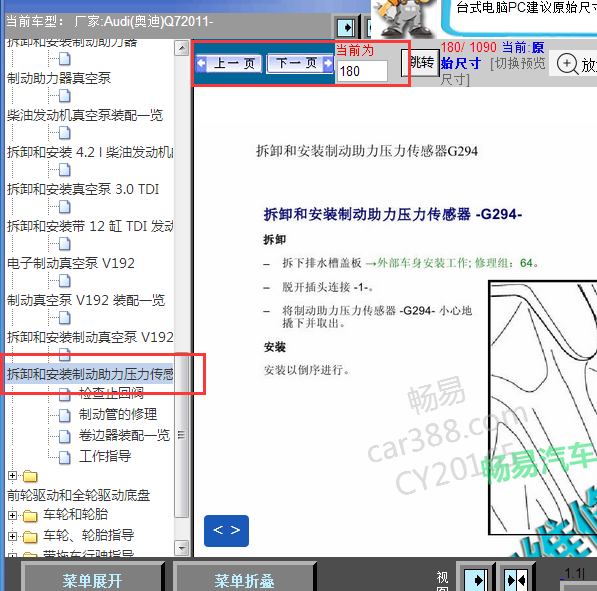Click the current page number input field
597x591 pixels.
(x=362, y=71)
